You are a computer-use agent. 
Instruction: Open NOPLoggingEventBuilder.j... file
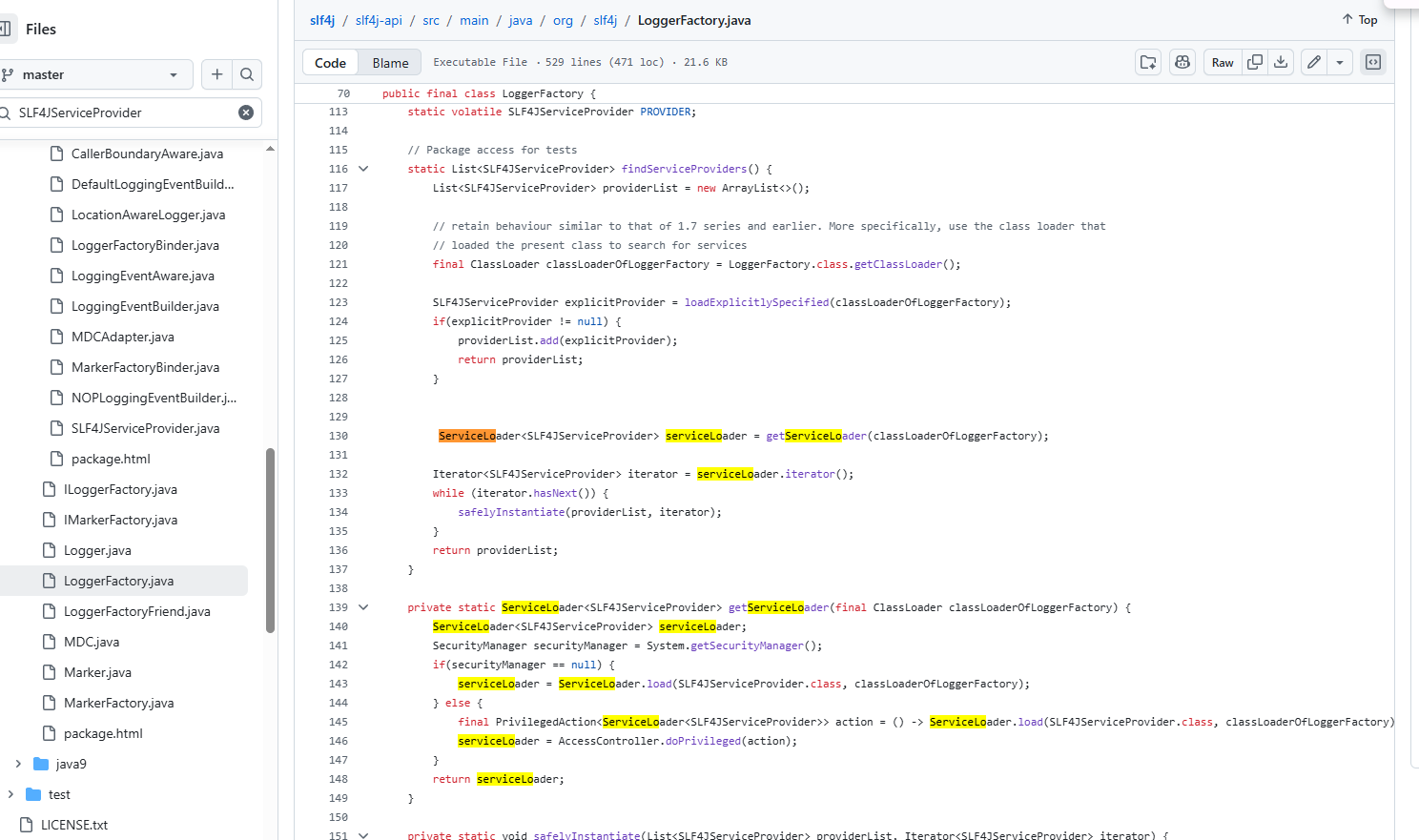tap(154, 398)
